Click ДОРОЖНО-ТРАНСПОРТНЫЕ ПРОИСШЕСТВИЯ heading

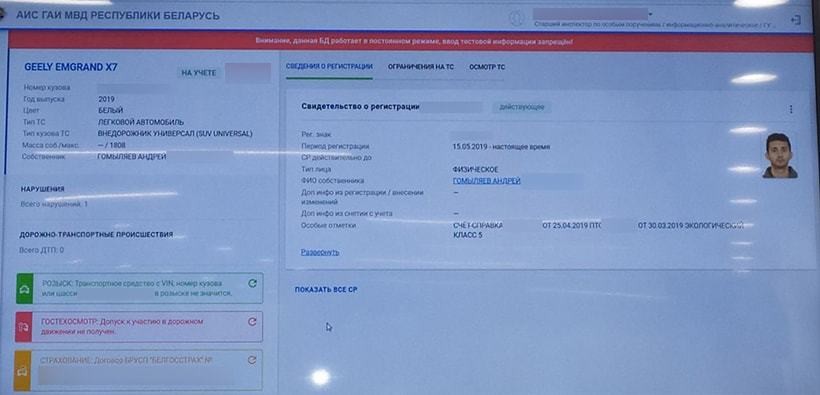(x=96, y=234)
